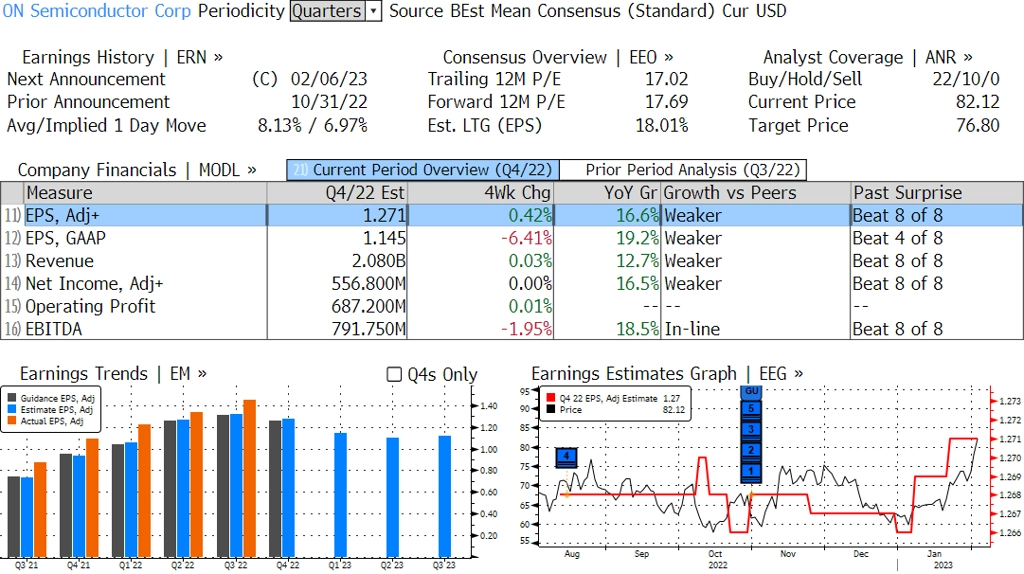Click Avg/Implied move 8.13% / 6.97%
The width and height of the screenshot is (1024, 574).
(312, 125)
